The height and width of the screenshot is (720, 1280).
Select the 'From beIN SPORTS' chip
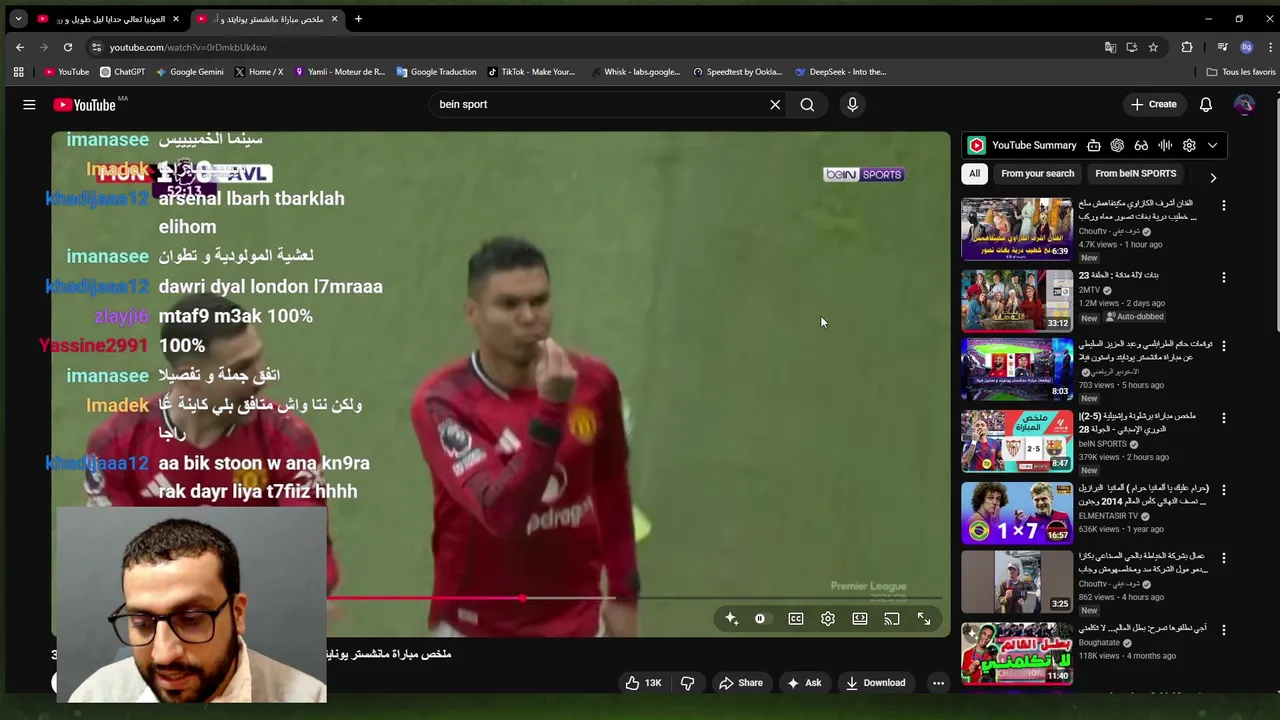[1135, 173]
